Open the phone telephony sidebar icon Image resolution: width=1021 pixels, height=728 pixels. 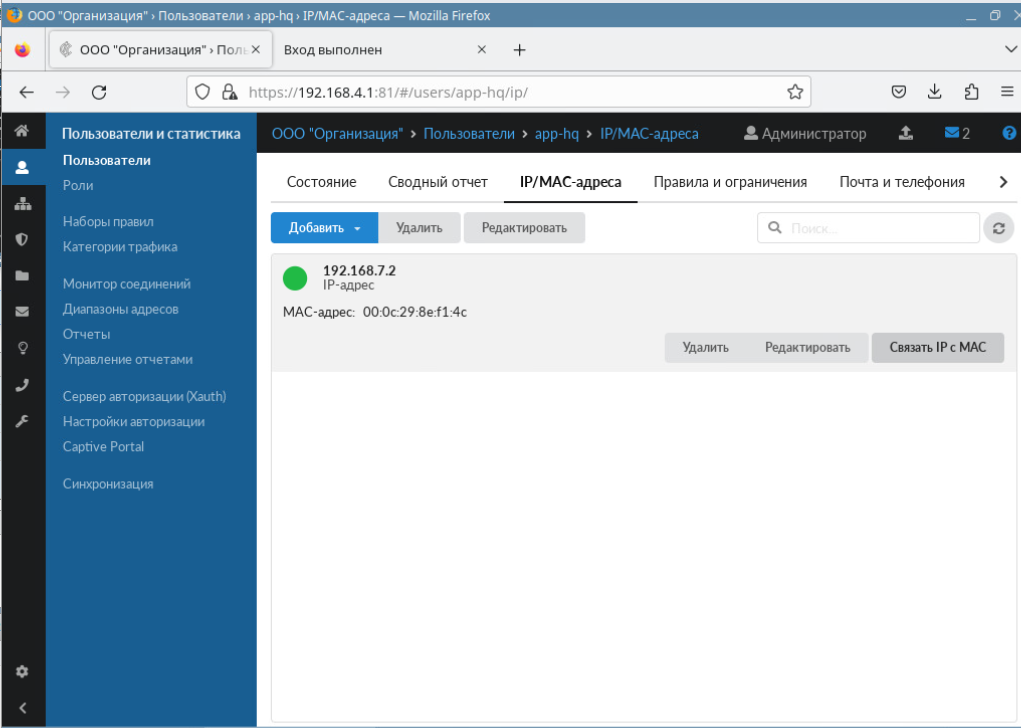[22, 385]
